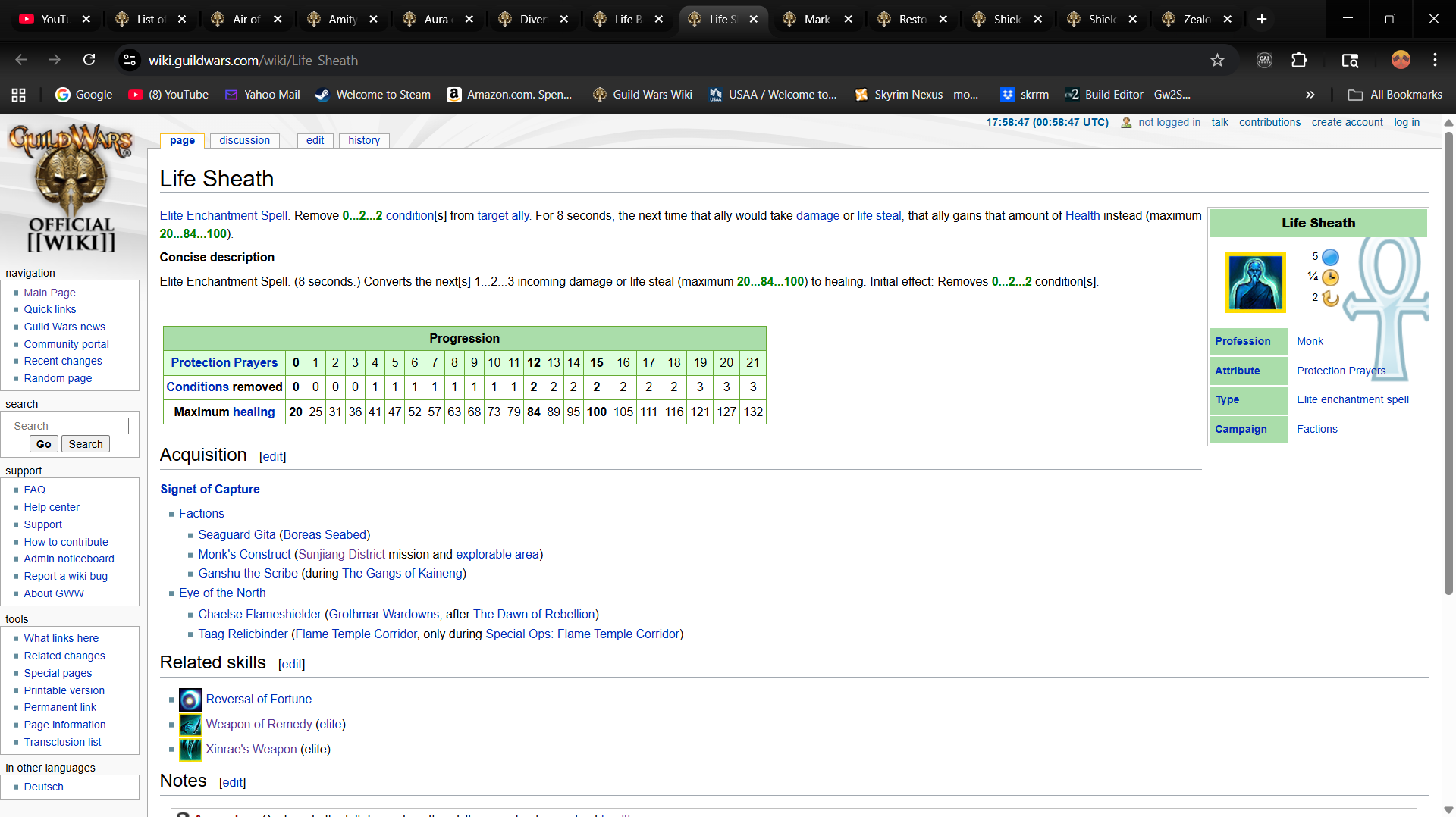Open the Report a wiki bug link
The width and height of the screenshot is (1456, 817).
[x=65, y=576]
